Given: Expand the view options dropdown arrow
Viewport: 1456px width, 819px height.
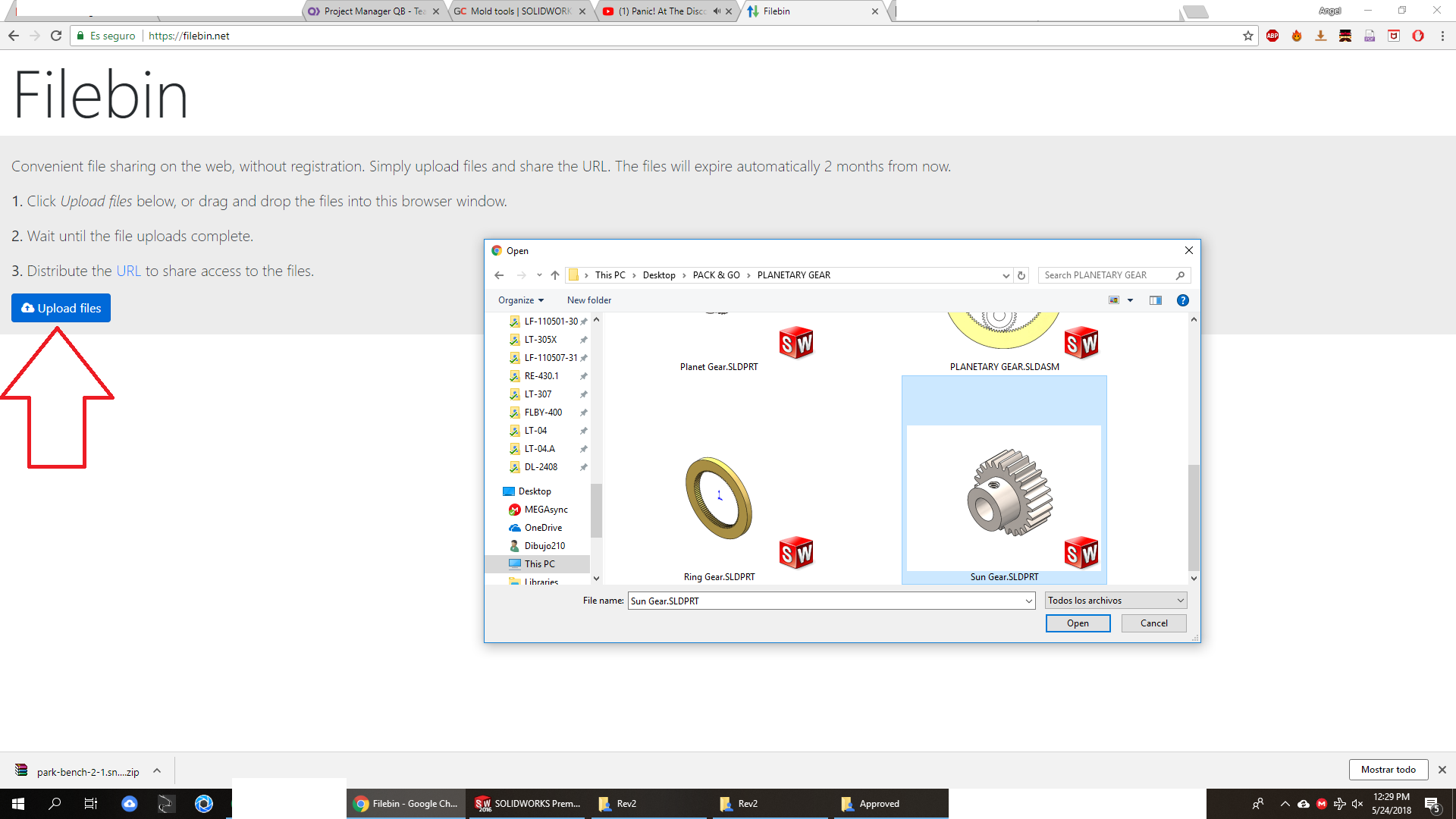Looking at the screenshot, I should (1130, 300).
